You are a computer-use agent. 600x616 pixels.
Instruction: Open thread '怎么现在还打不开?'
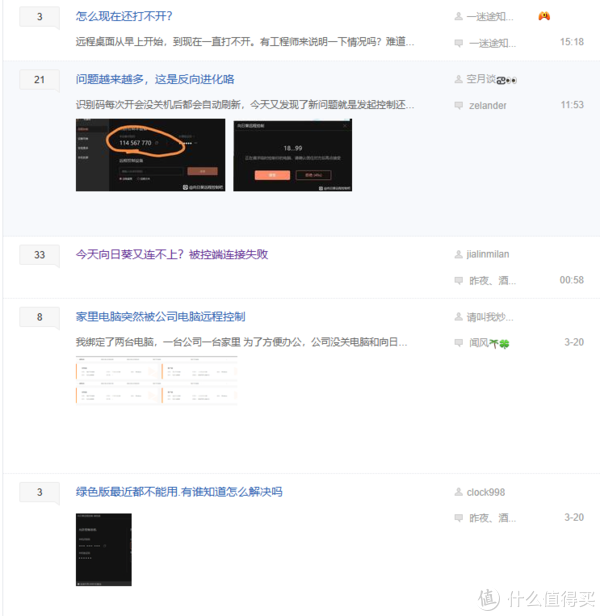124,16
